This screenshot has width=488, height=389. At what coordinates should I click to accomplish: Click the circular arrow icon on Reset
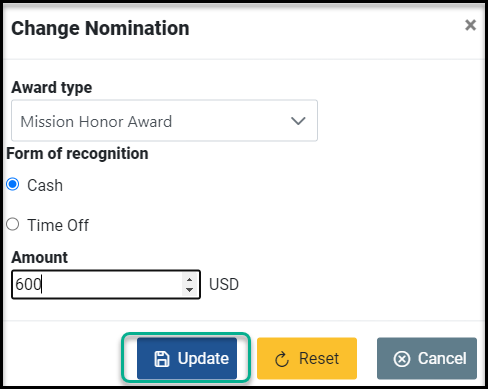[x=282, y=359]
